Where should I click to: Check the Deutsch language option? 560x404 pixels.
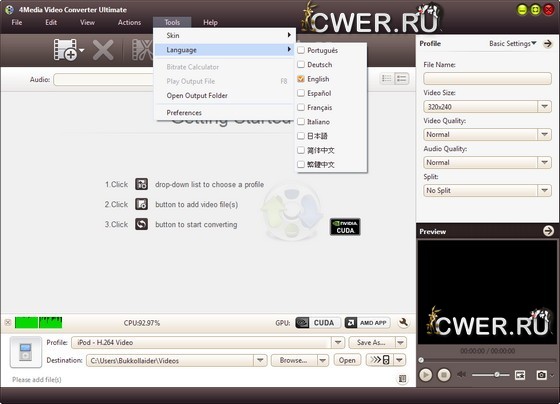tap(301, 64)
